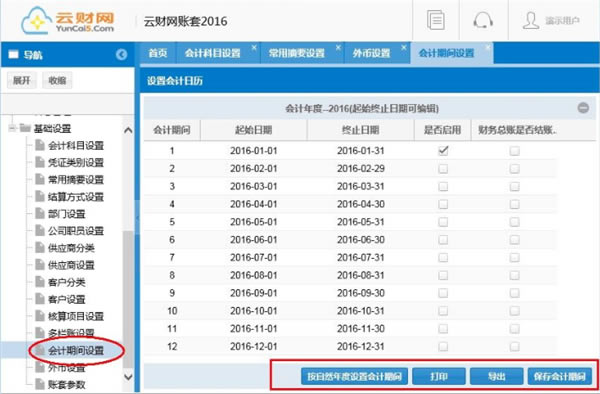Open 账套参数 in the tree
The width and height of the screenshot is (600, 394).
(67, 384)
